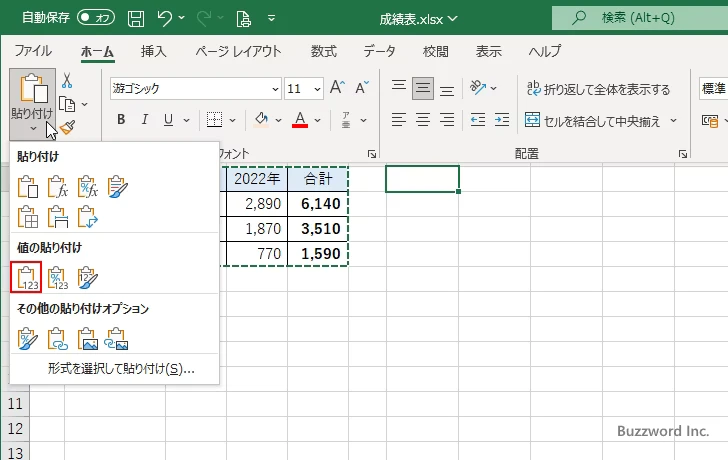Select Transpose paste icon
This screenshot has width=728, height=460.
tap(88, 217)
